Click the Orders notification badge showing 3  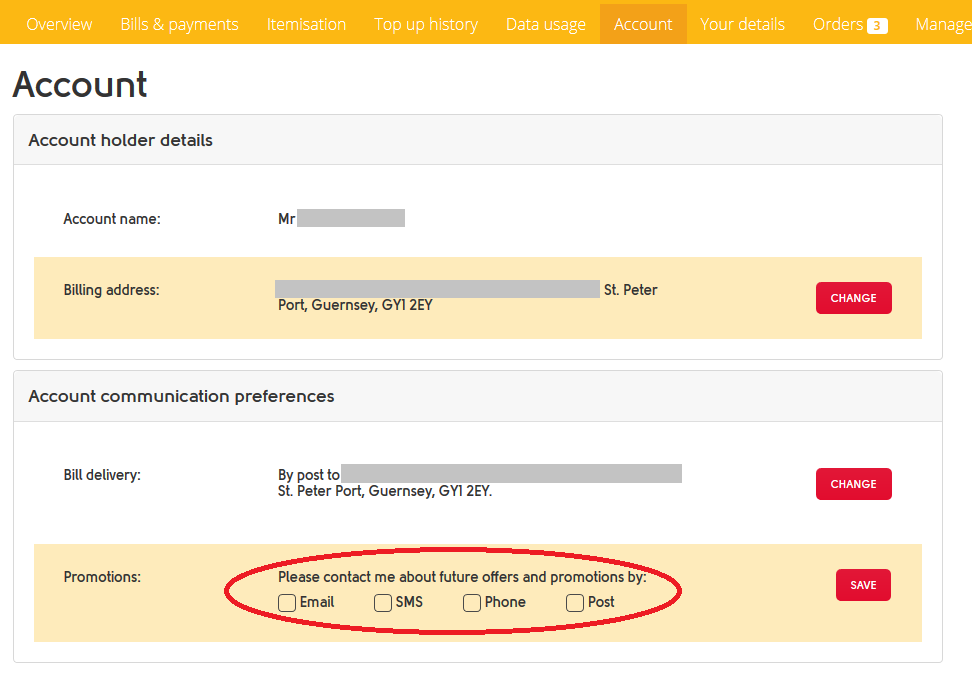click(x=877, y=26)
